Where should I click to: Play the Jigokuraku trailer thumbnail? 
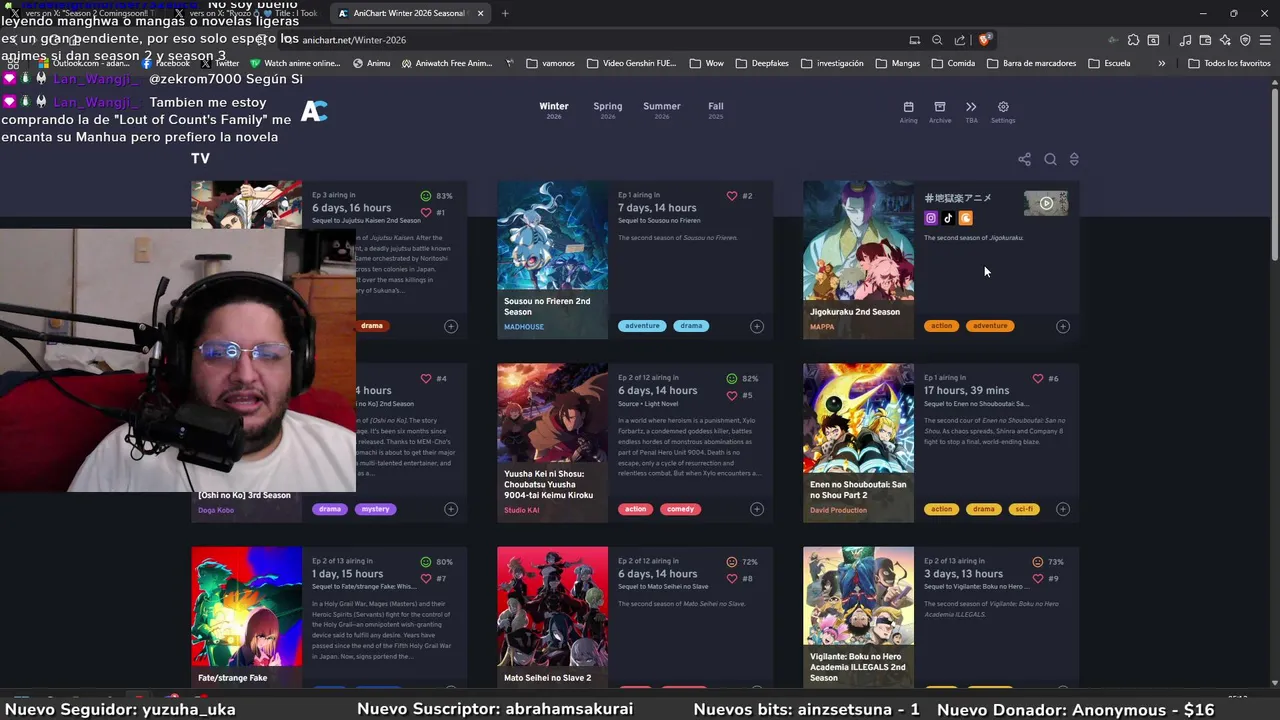1046,203
